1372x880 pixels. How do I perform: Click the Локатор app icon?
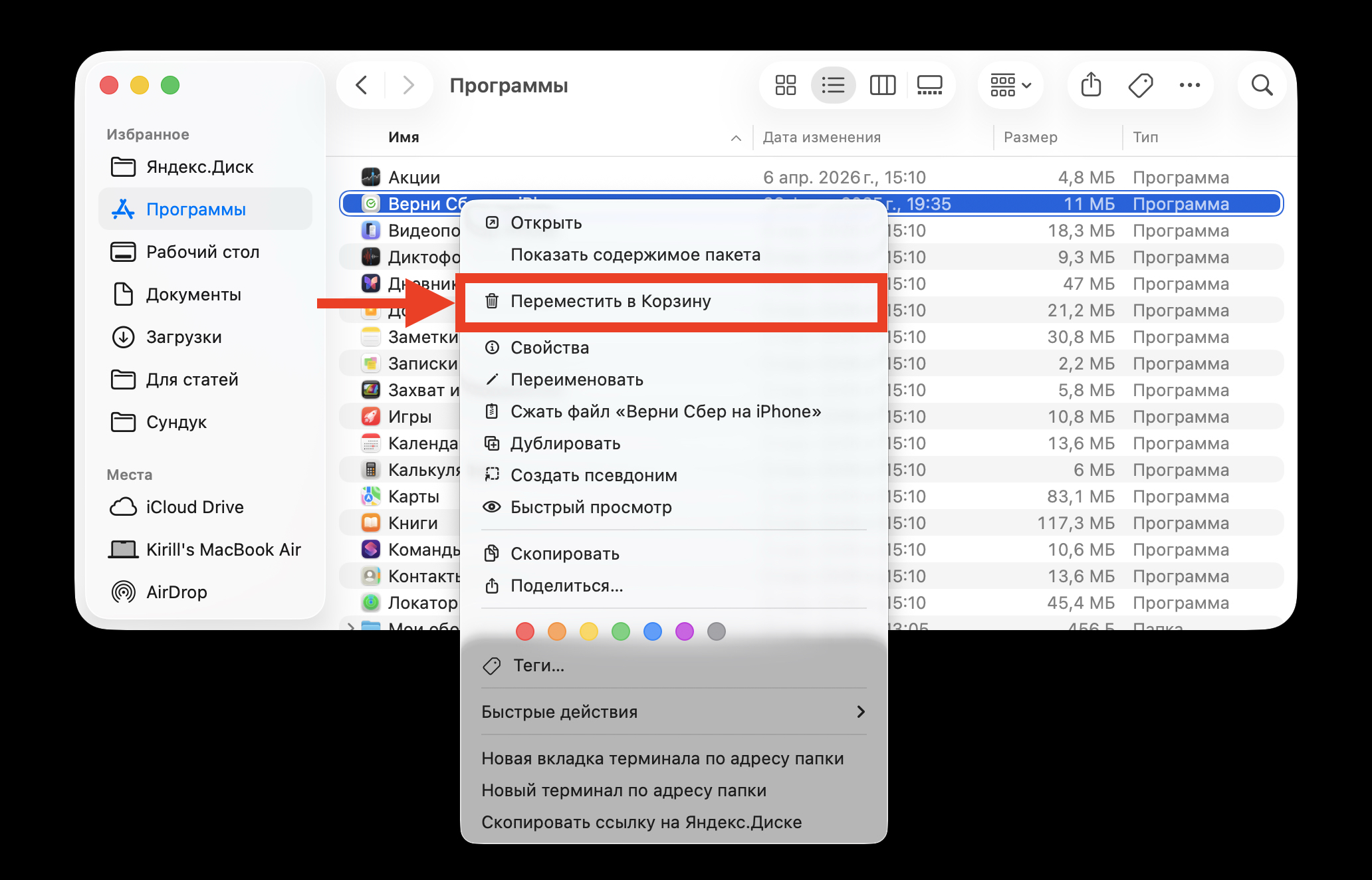tap(371, 602)
